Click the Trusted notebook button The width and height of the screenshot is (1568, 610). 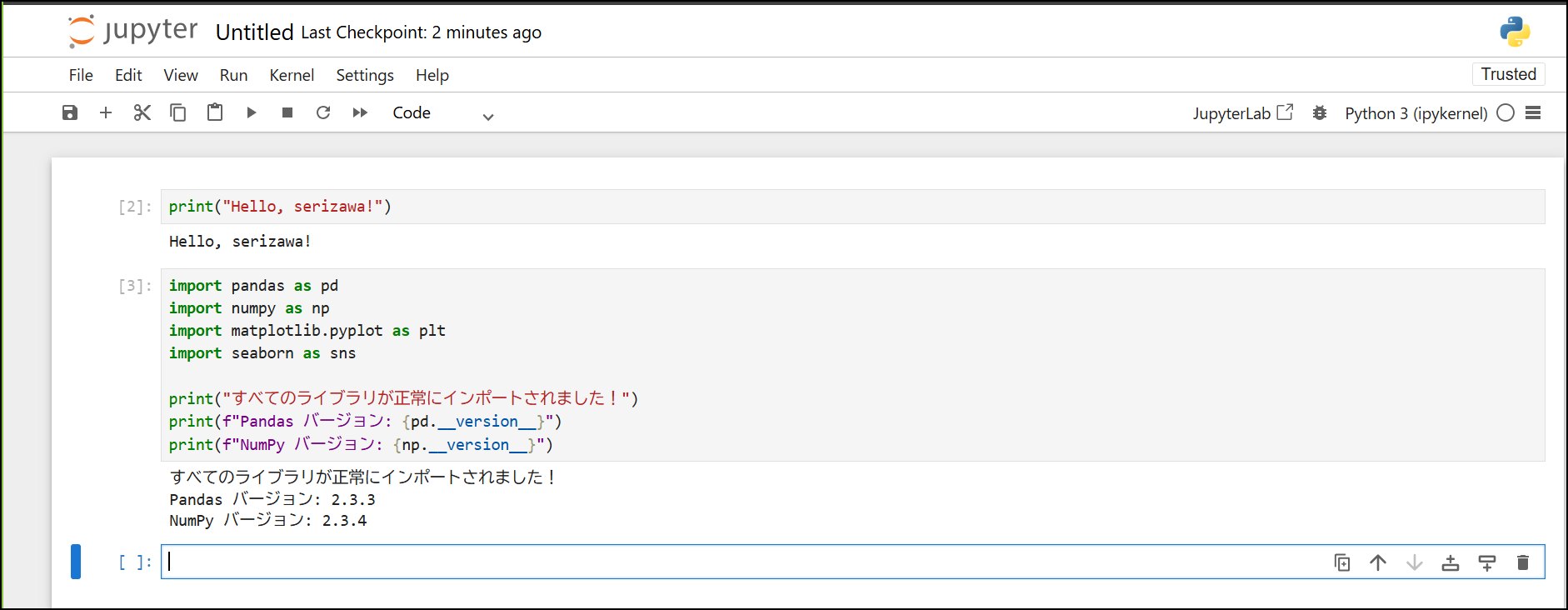pyautogui.click(x=1508, y=74)
